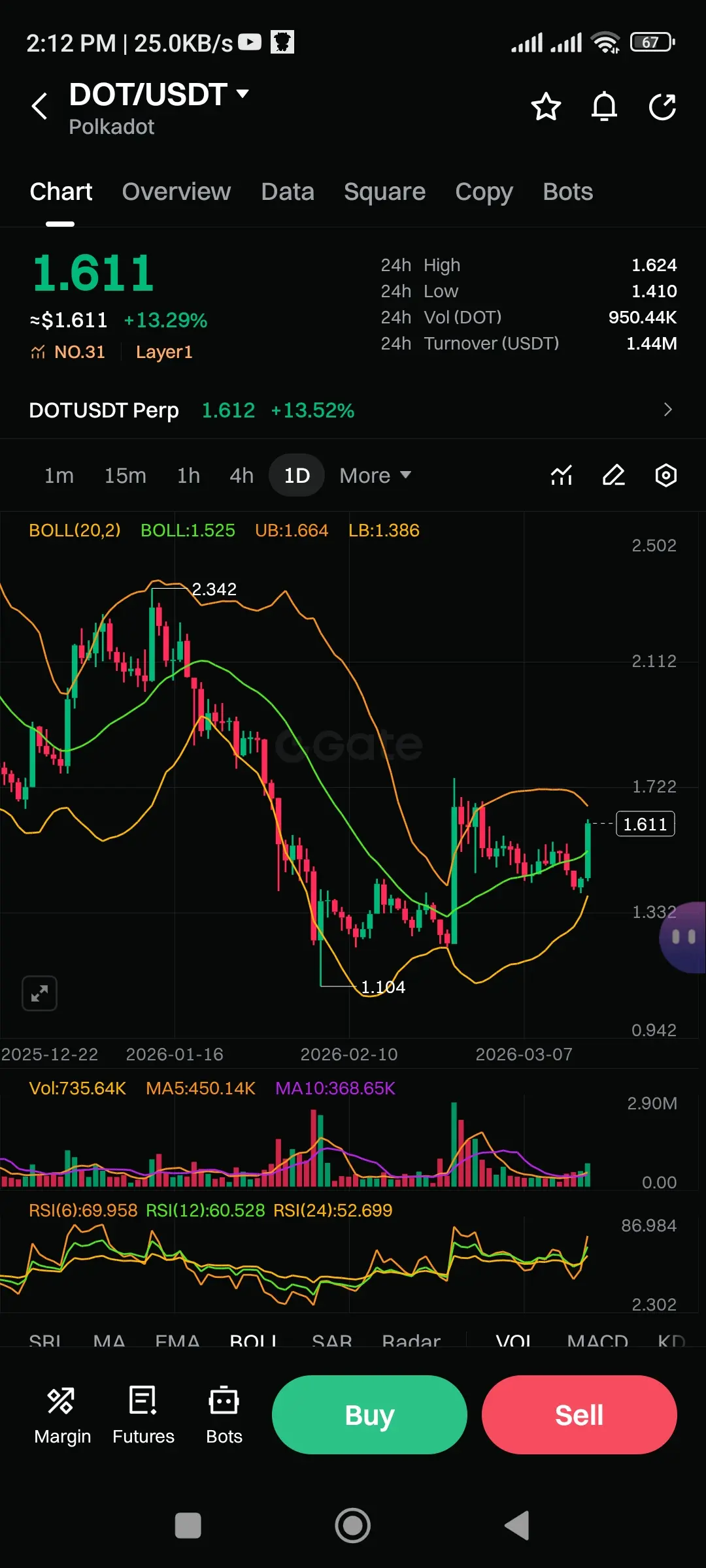This screenshot has height=1568, width=706.
Task: Toggle the MACD sub-indicator
Action: point(597,1342)
